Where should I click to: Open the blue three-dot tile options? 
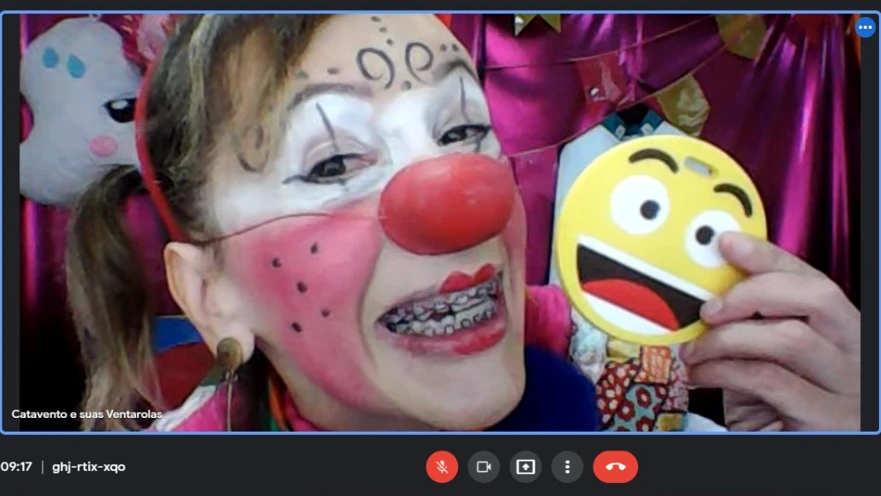(x=865, y=28)
